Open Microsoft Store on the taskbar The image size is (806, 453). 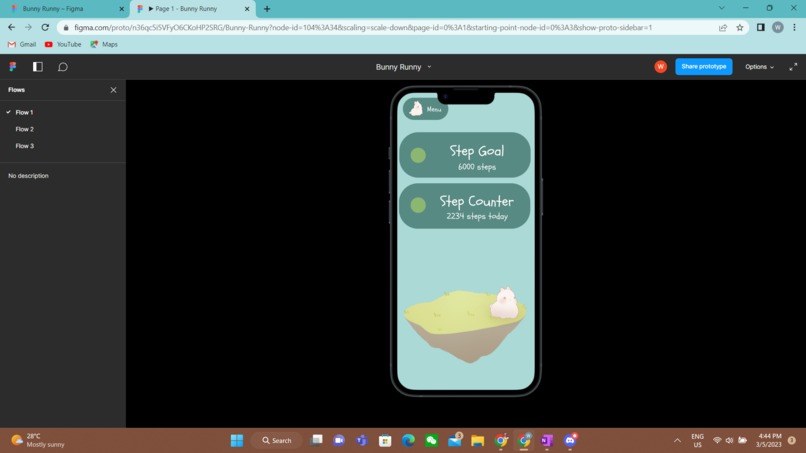(385, 441)
